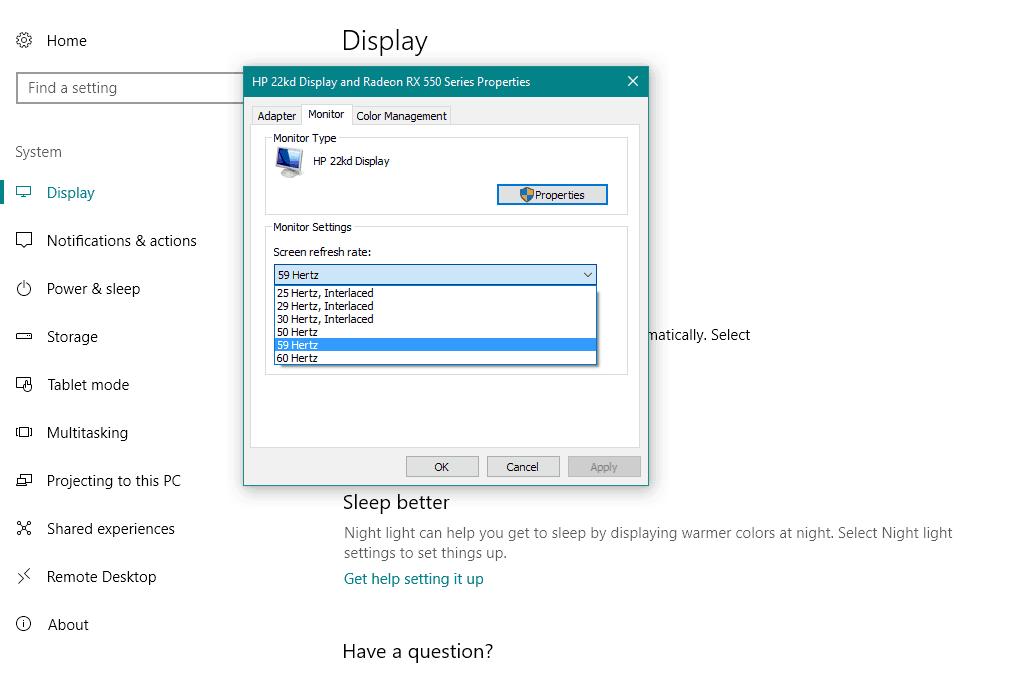Choose 60 Hertz refresh rate
Image resolution: width=1019 pixels, height=675 pixels.
tap(435, 358)
